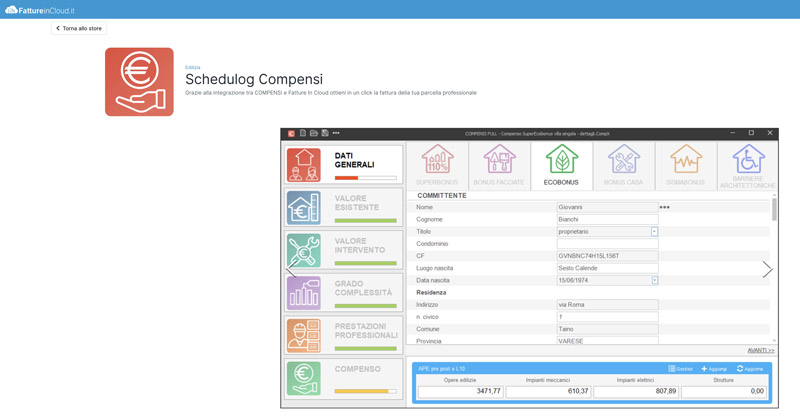The width and height of the screenshot is (800, 420).
Task: Open the Compenso section
Action: click(x=343, y=378)
